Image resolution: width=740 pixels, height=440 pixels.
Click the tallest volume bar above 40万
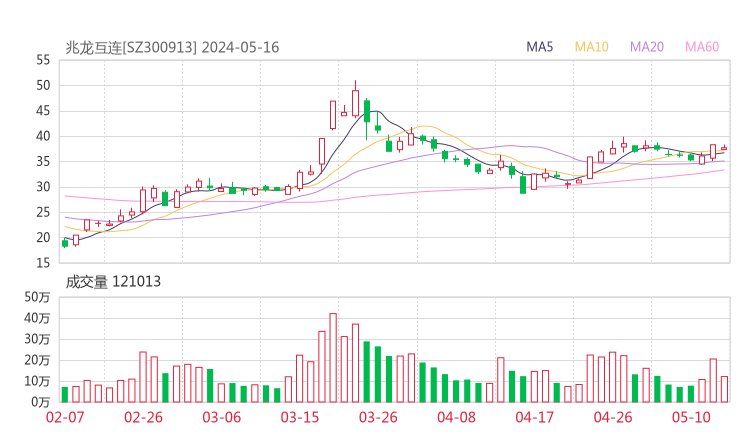coord(333,358)
